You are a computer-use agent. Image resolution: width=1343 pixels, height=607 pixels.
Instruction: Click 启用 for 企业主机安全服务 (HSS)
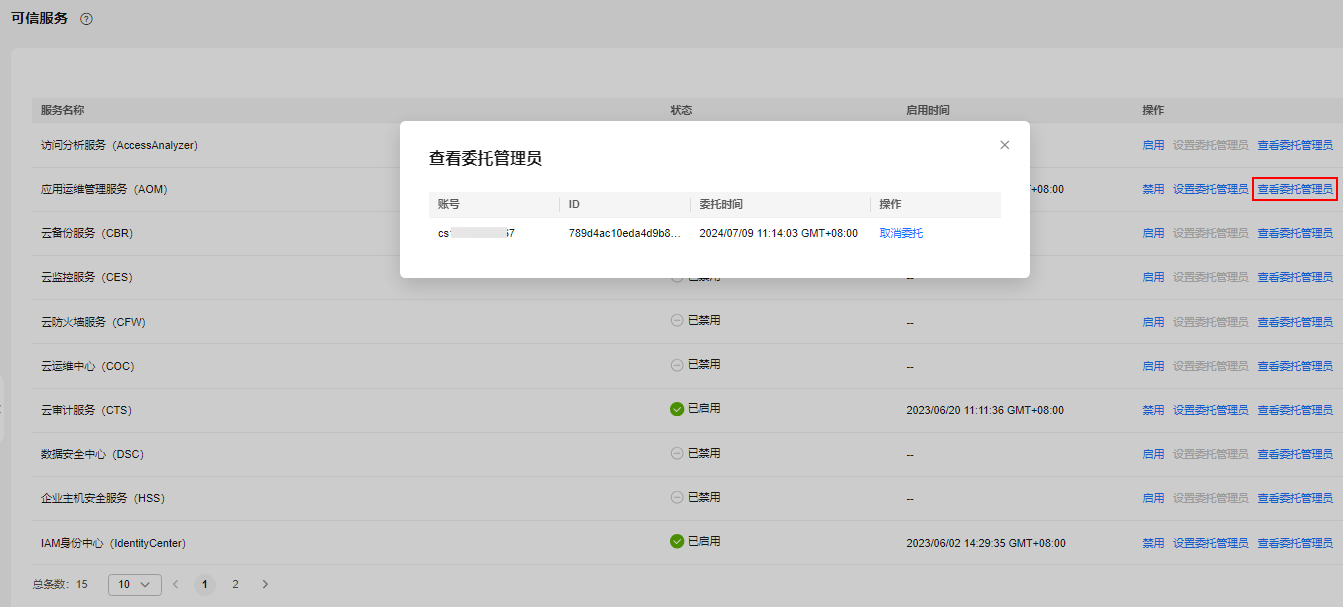click(1153, 498)
